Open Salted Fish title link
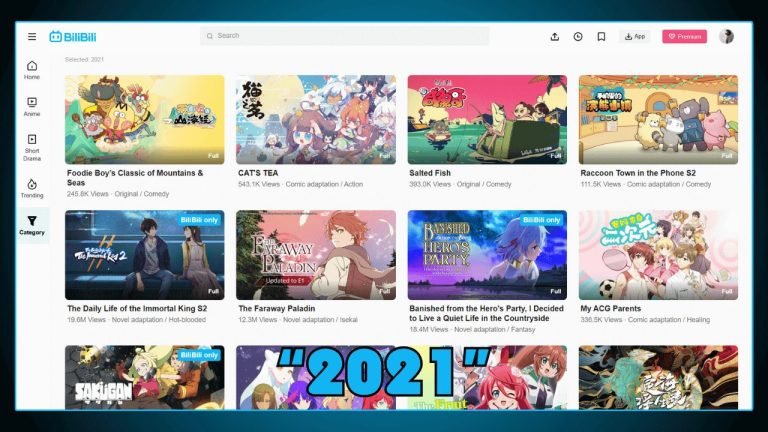 coord(430,172)
